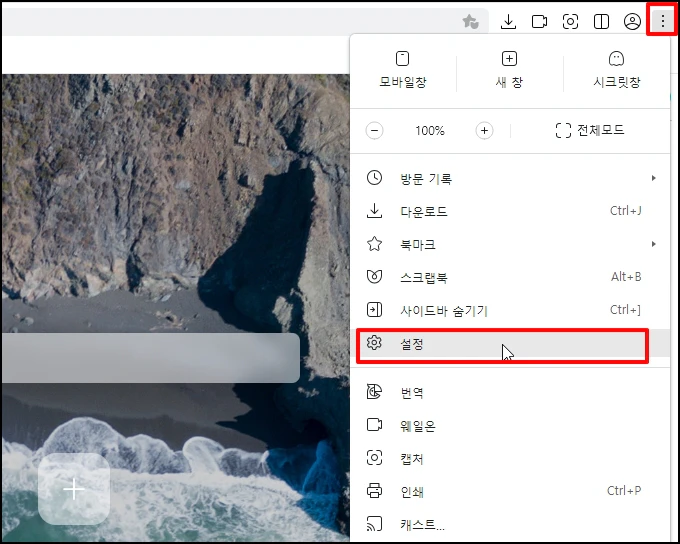Open the downloads toolbar icon
Screen dimensions: 680x544
508,21
